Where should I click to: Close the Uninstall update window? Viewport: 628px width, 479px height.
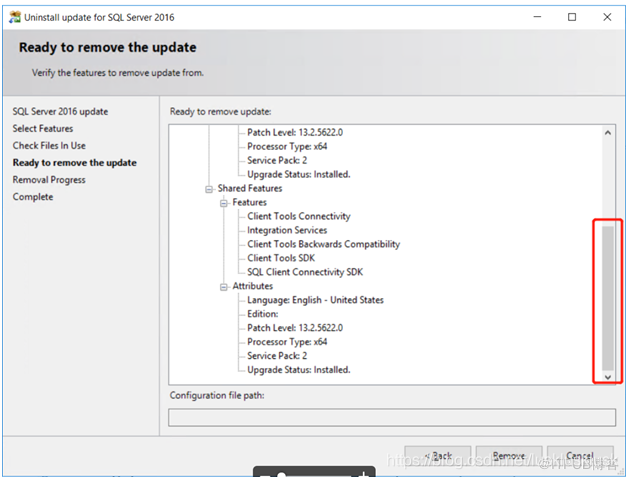coord(607,17)
